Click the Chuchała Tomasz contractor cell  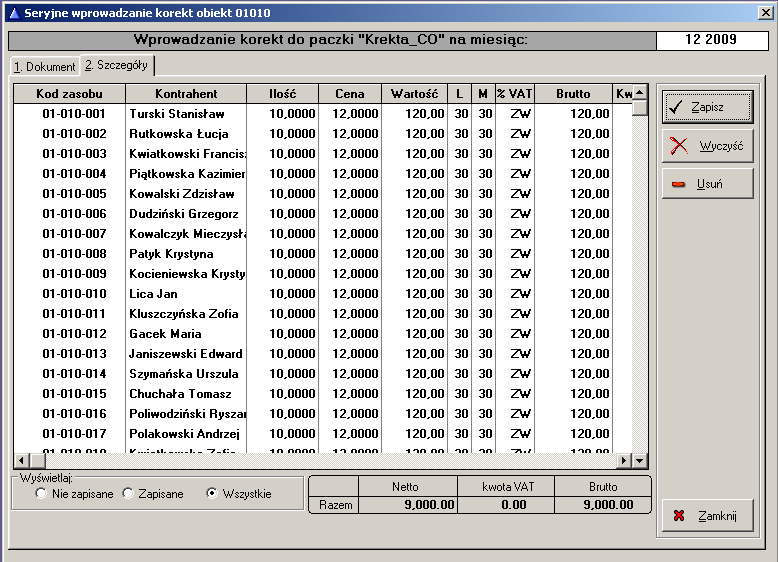[186, 394]
